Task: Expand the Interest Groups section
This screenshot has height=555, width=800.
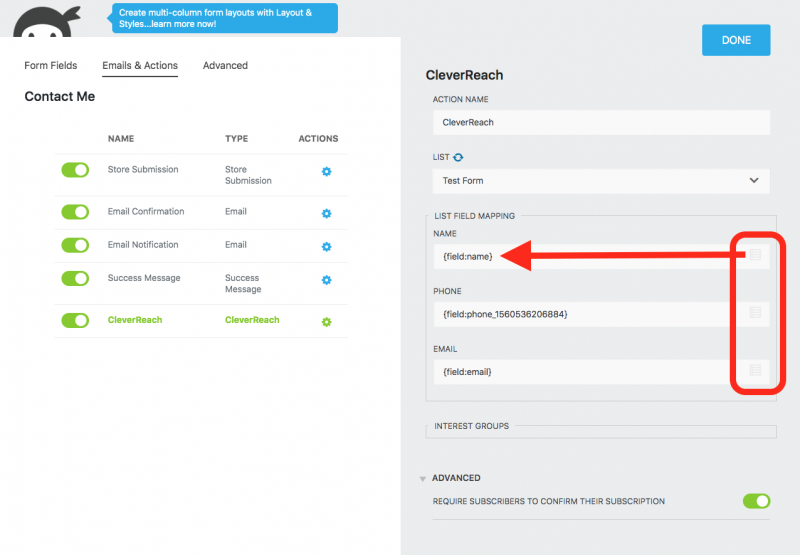Action: tap(472, 426)
